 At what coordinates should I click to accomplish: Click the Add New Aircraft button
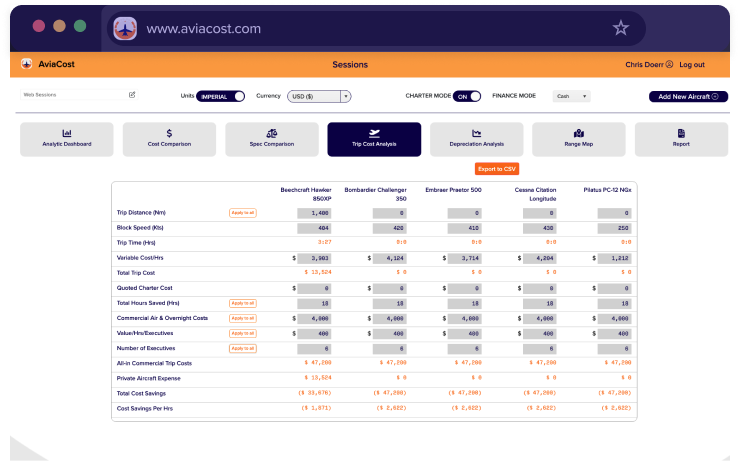(x=688, y=96)
